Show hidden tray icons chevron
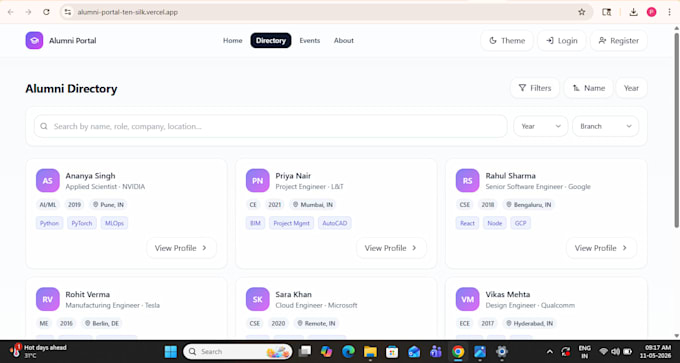Screen dimensions: 680x363 (x=549, y=352)
